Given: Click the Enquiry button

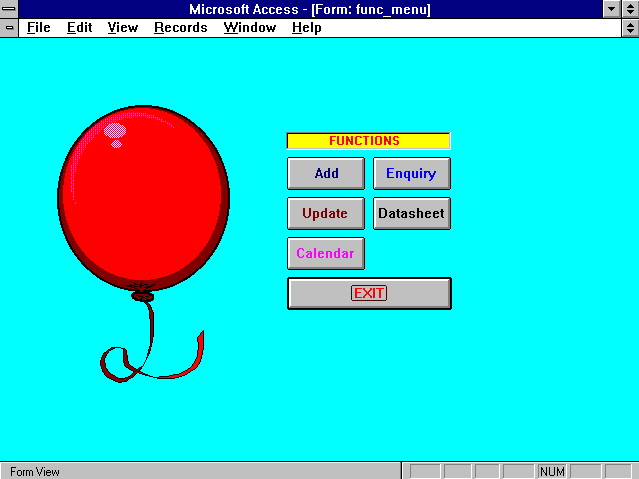Looking at the screenshot, I should (x=412, y=173).
